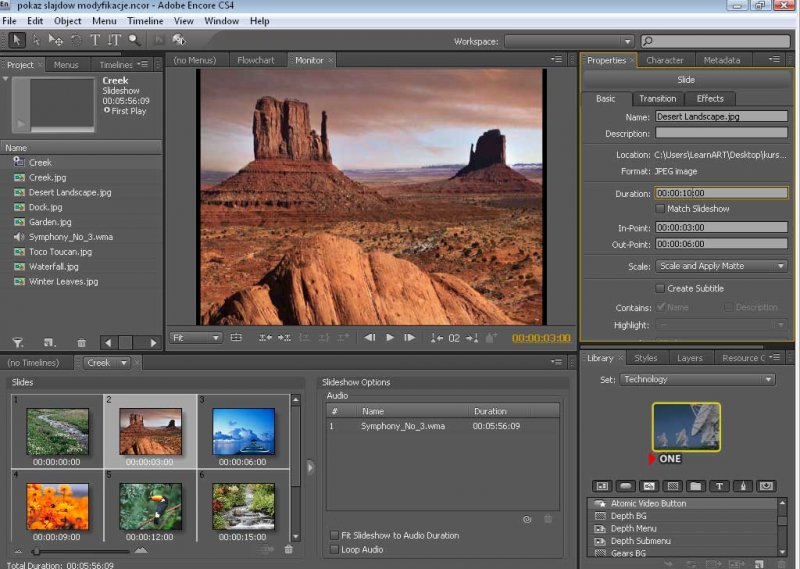
Task: Select the Move tool in toolbar
Action: [x=56, y=40]
